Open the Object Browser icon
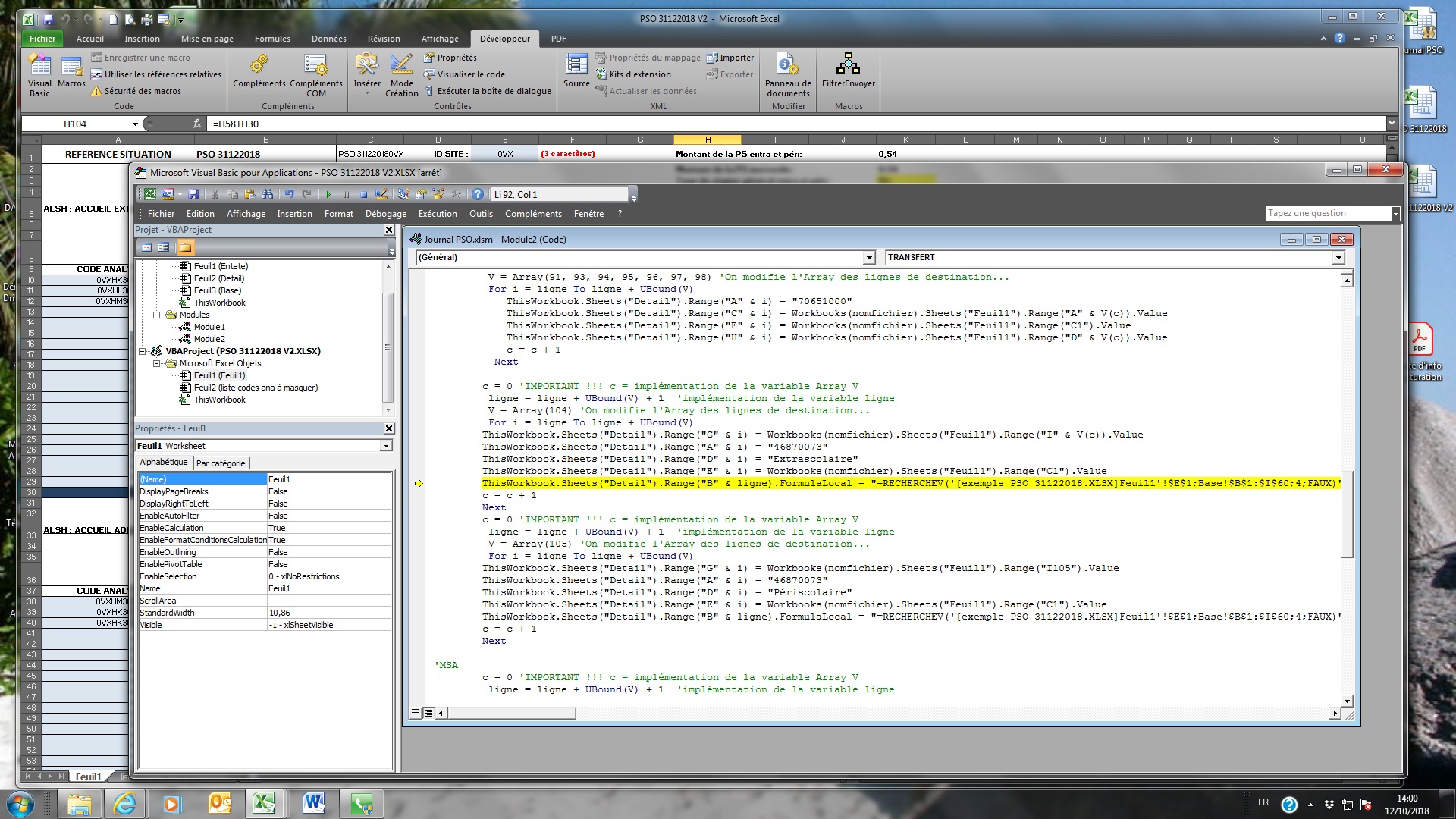 tap(438, 195)
